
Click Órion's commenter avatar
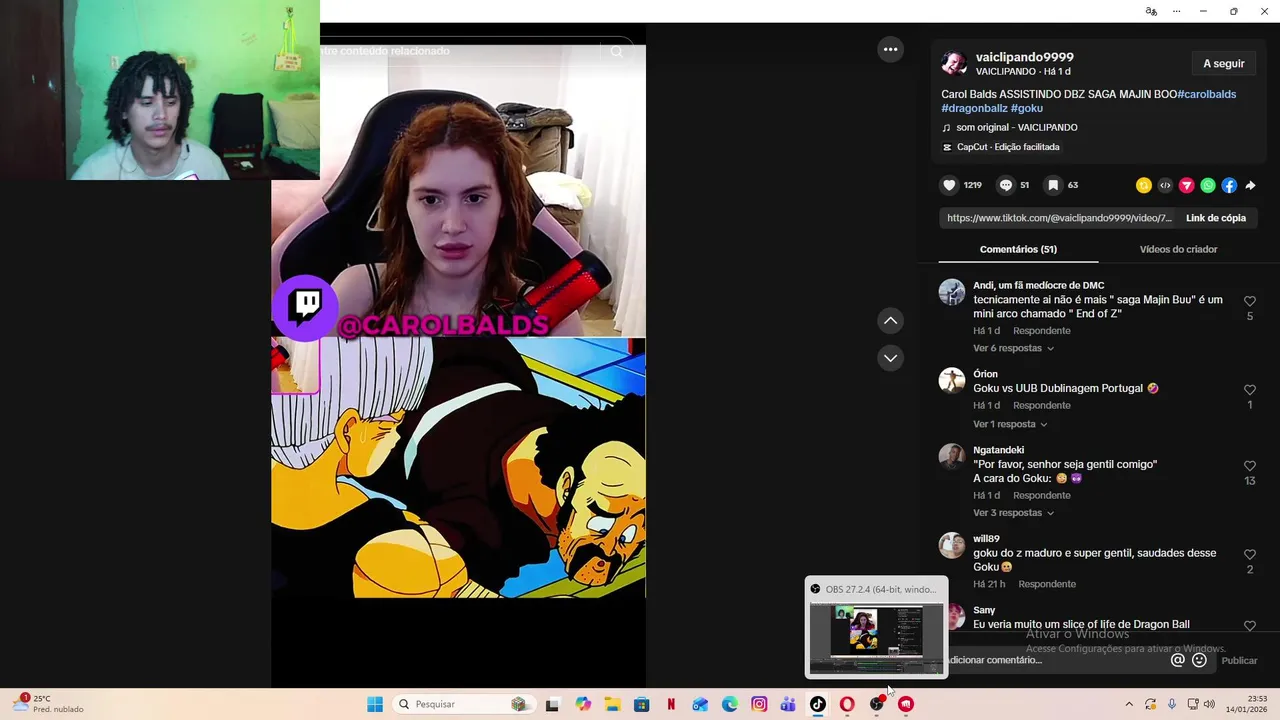[952, 381]
